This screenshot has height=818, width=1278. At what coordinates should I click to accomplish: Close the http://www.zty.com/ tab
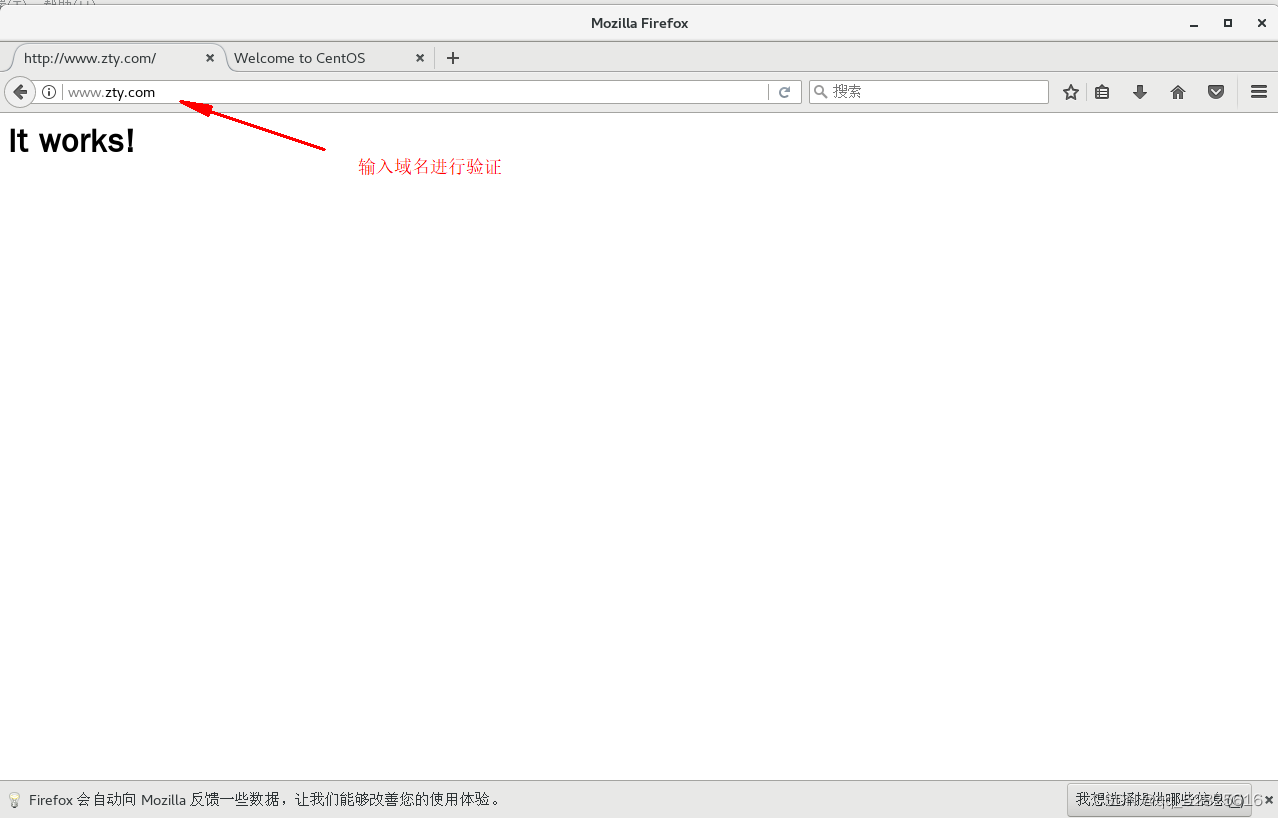point(210,58)
